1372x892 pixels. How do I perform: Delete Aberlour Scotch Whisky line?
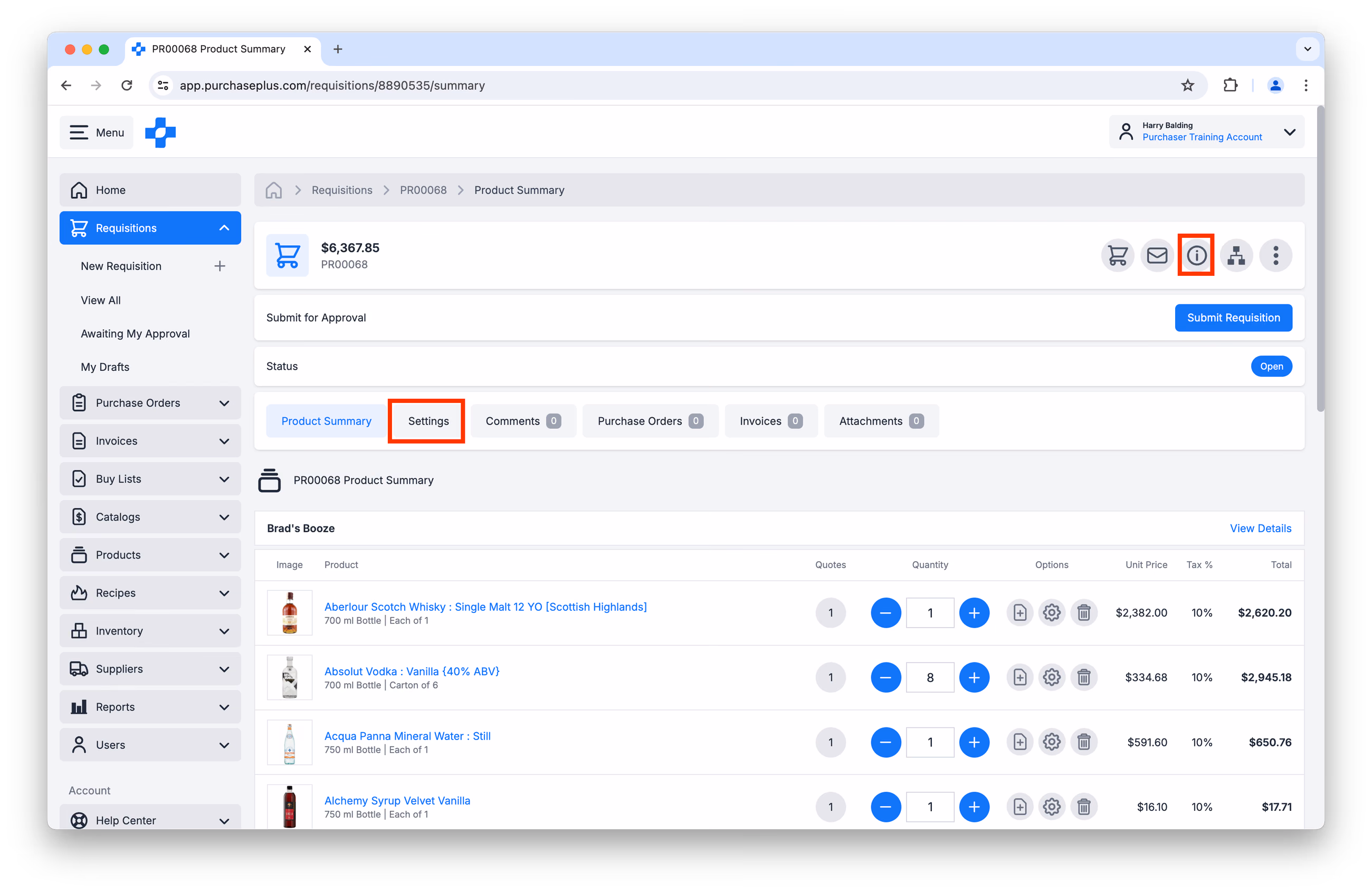click(1084, 612)
